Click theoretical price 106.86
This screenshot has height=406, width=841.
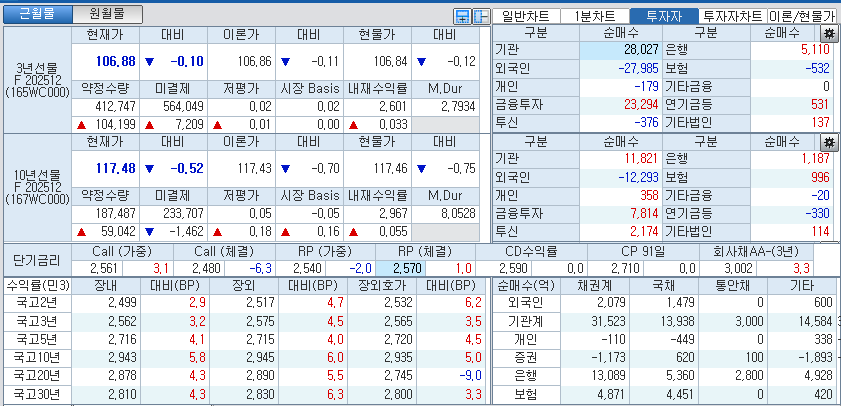click(255, 62)
